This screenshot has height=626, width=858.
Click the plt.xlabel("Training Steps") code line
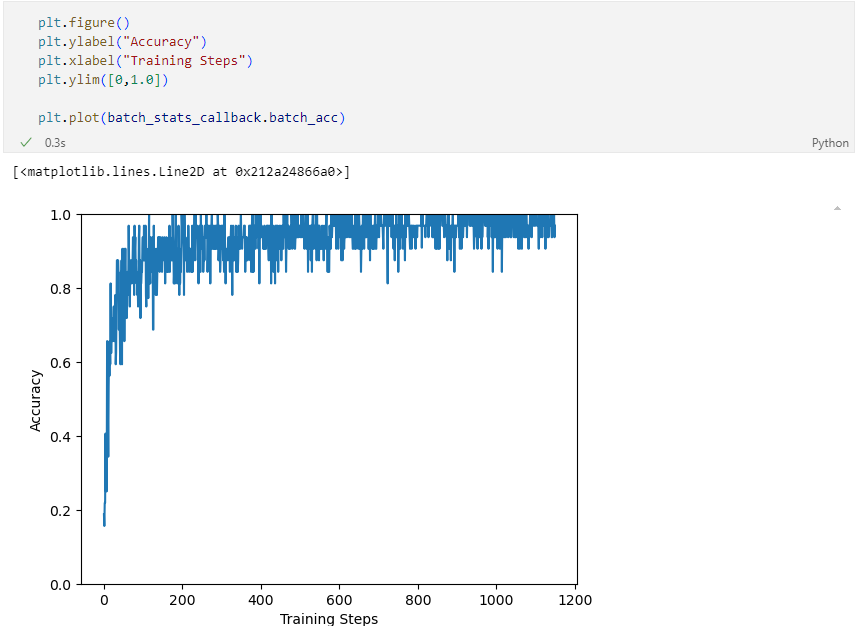pos(145,61)
